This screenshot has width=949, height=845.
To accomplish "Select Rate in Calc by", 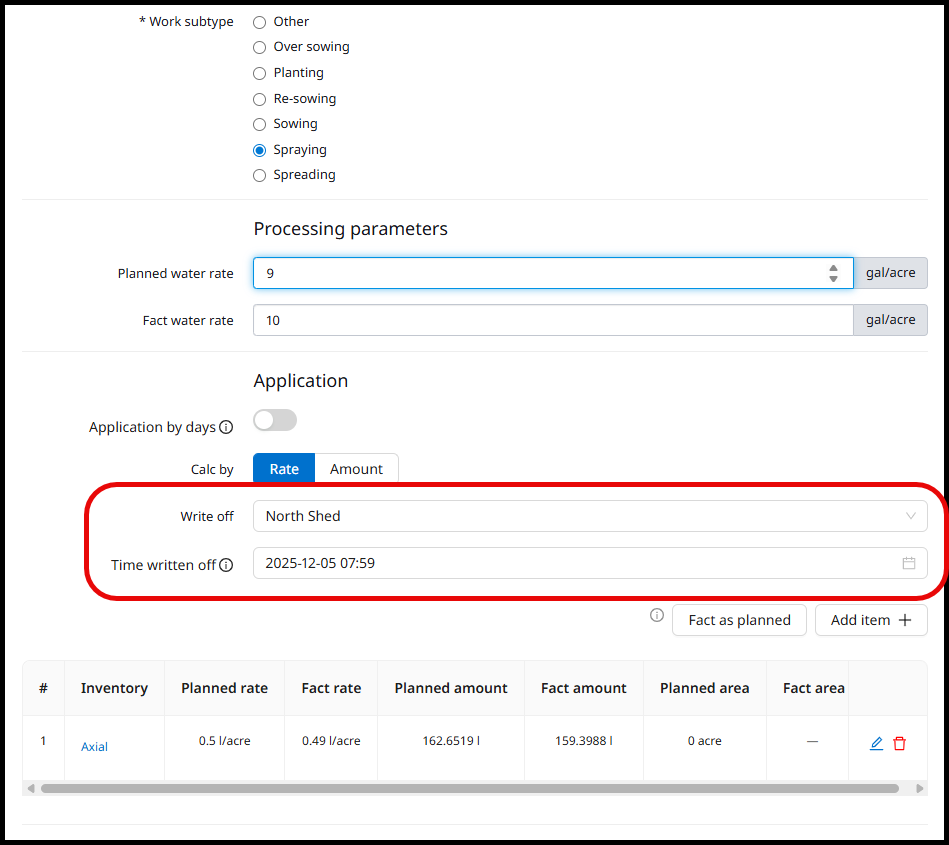I will (284, 469).
